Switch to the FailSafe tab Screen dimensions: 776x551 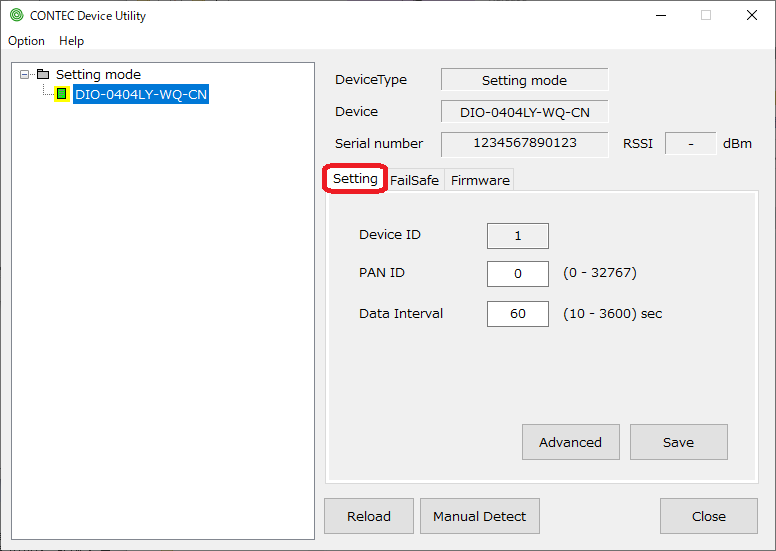tap(414, 180)
